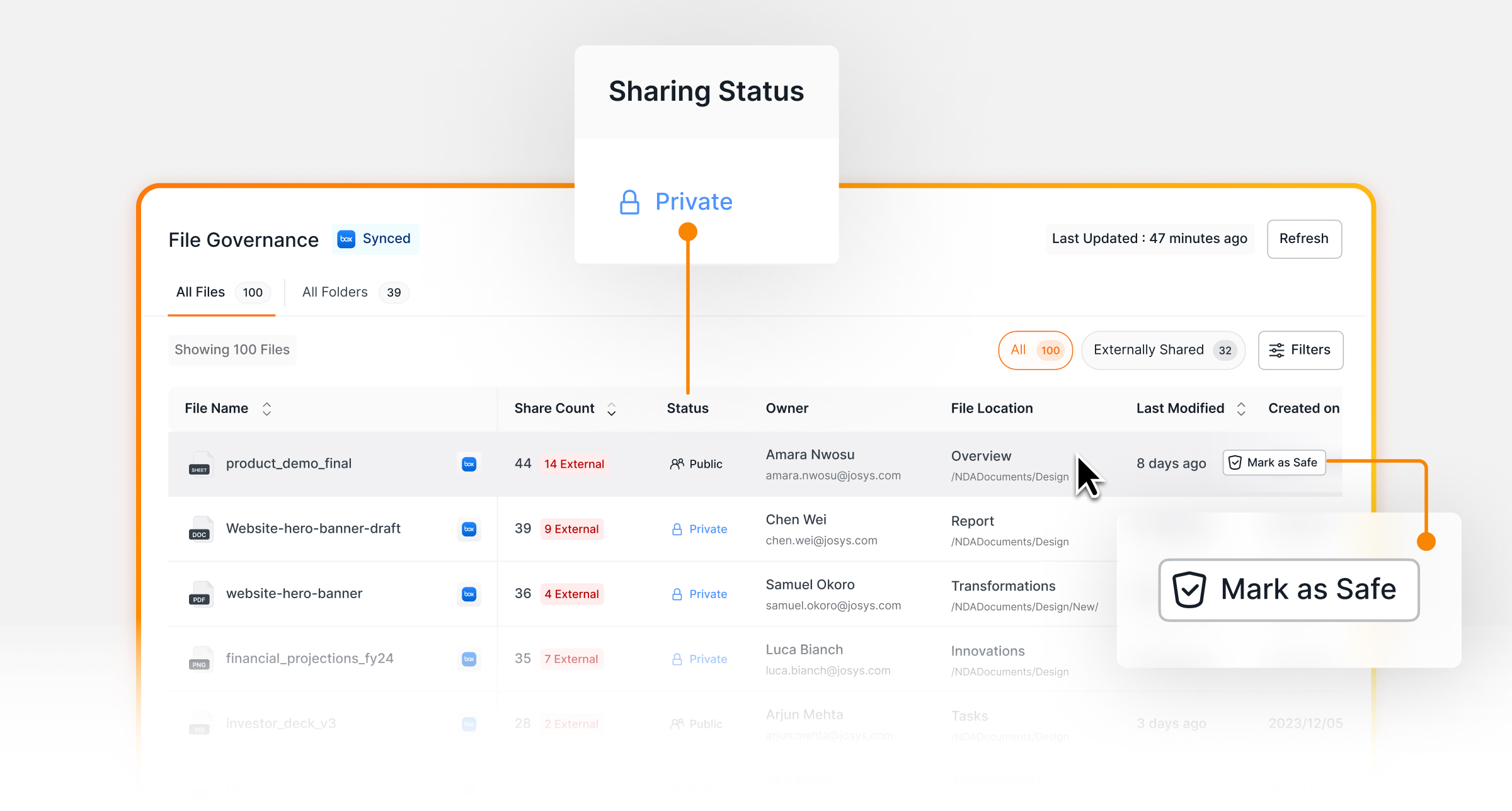This screenshot has height=811, width=1512.
Task: Click the 14 External badge
Action: [x=574, y=464]
